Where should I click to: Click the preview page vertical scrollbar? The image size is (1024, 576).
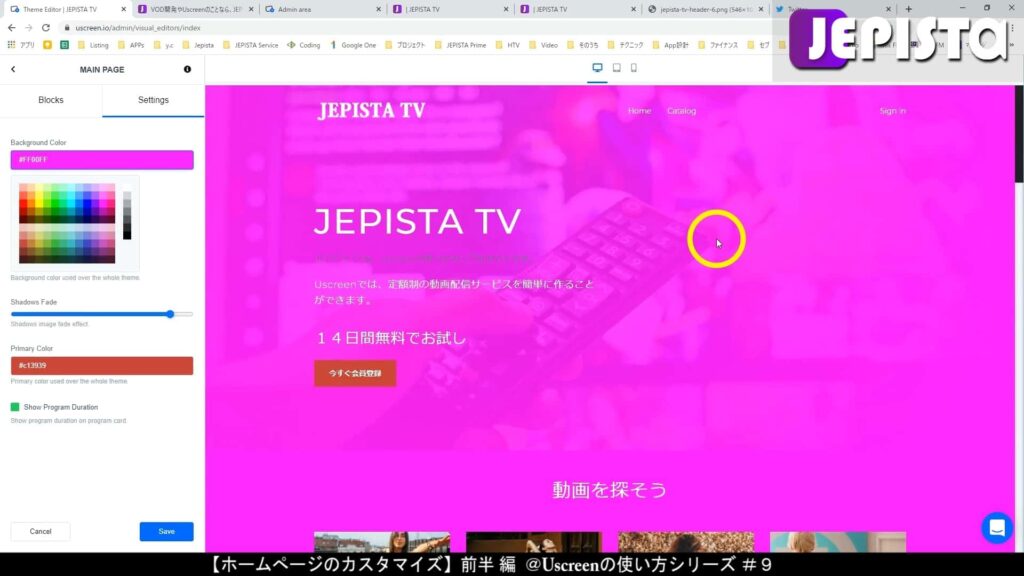(x=1019, y=134)
